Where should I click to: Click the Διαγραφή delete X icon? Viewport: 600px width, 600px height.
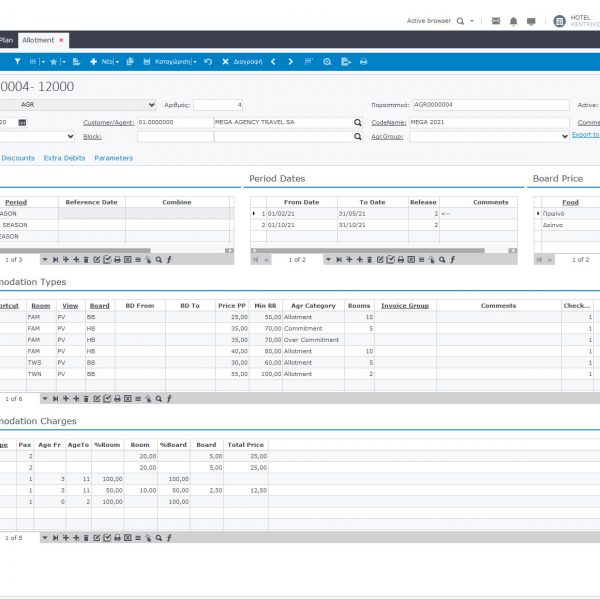[x=225, y=62]
